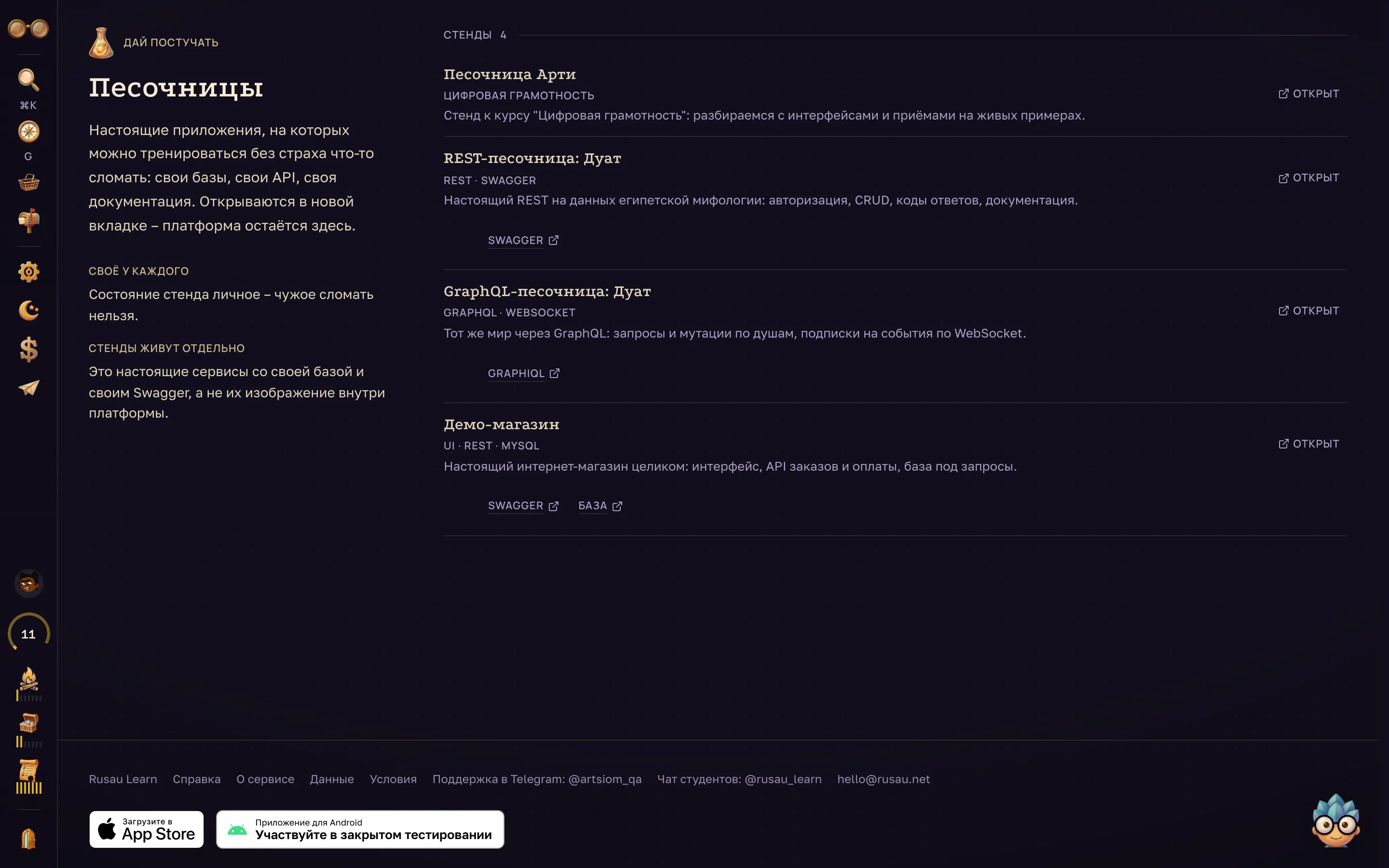Open SWAGGER link under REST-песочница
This screenshot has height=868, width=1389.
[523, 241]
